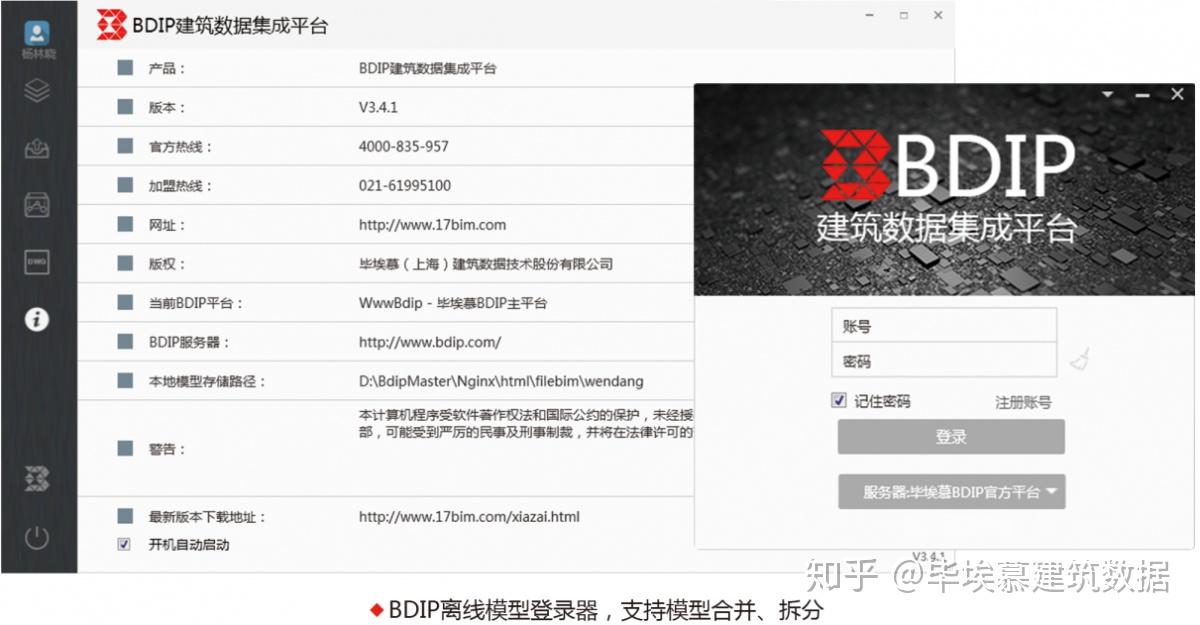1200x625 pixels.
Task: Click the BDIP服务器： row label
Action: pos(189,342)
